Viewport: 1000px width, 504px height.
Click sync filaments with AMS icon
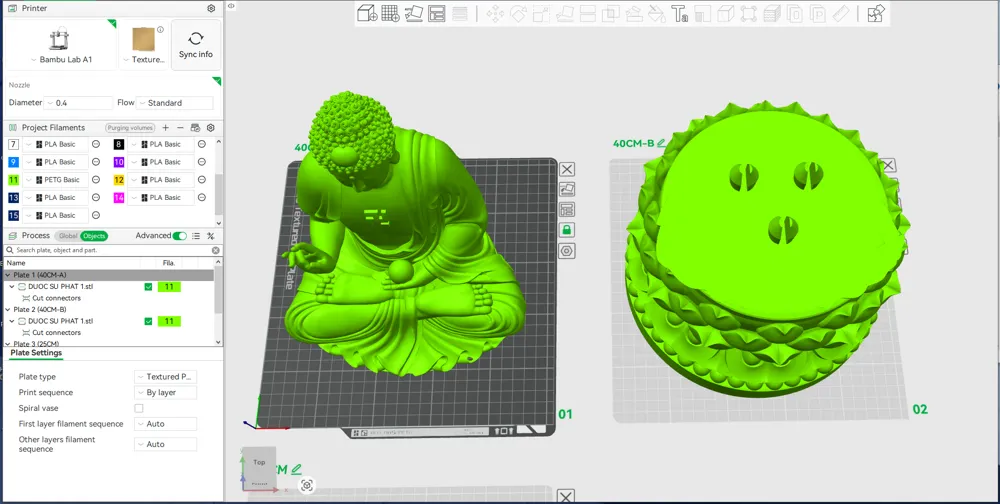pyautogui.click(x=196, y=128)
